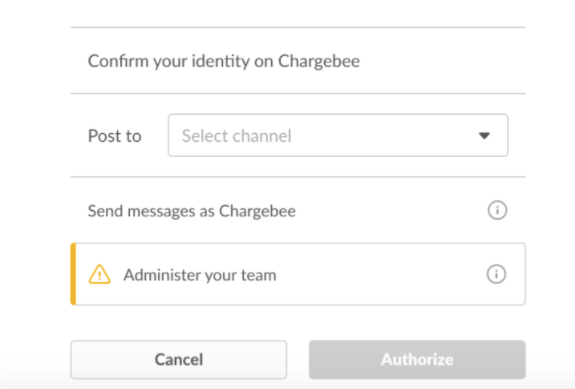Click the Authorize button

click(x=417, y=359)
